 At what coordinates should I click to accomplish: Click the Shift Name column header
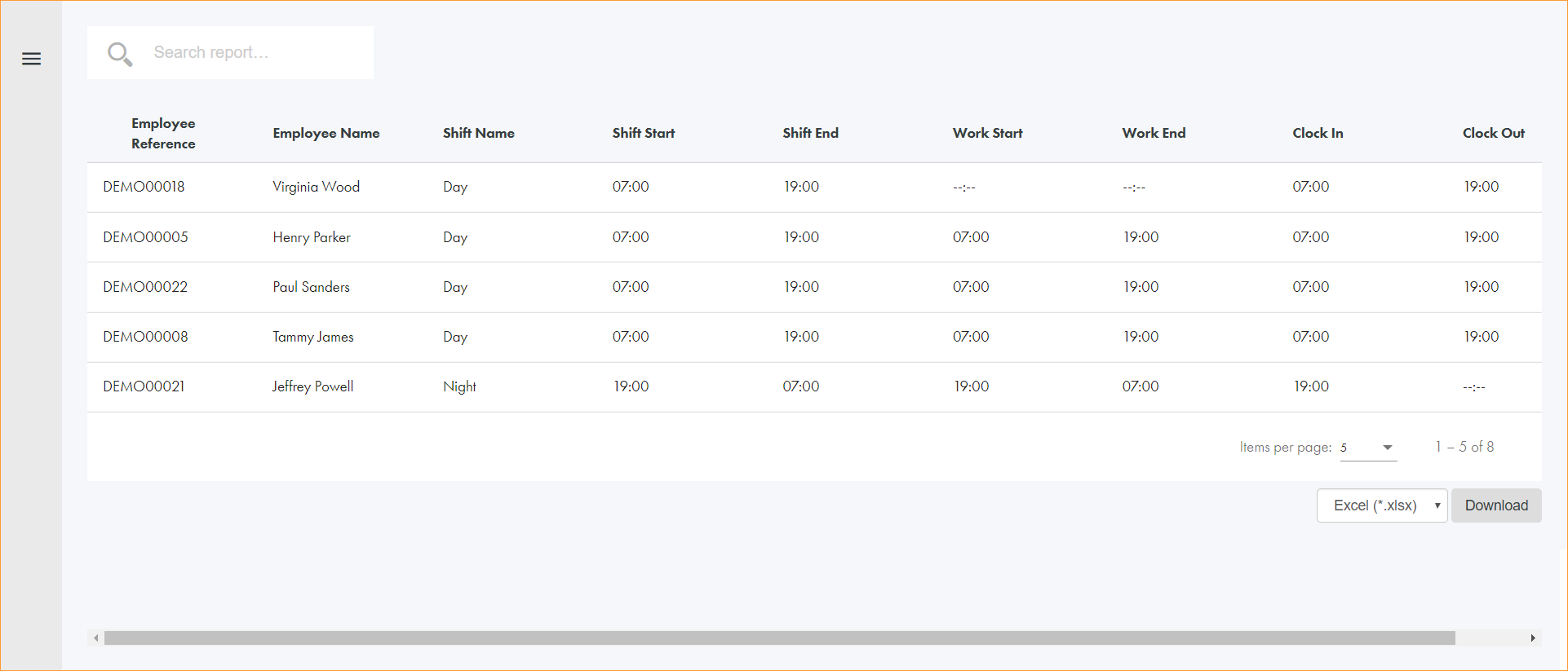pos(478,133)
